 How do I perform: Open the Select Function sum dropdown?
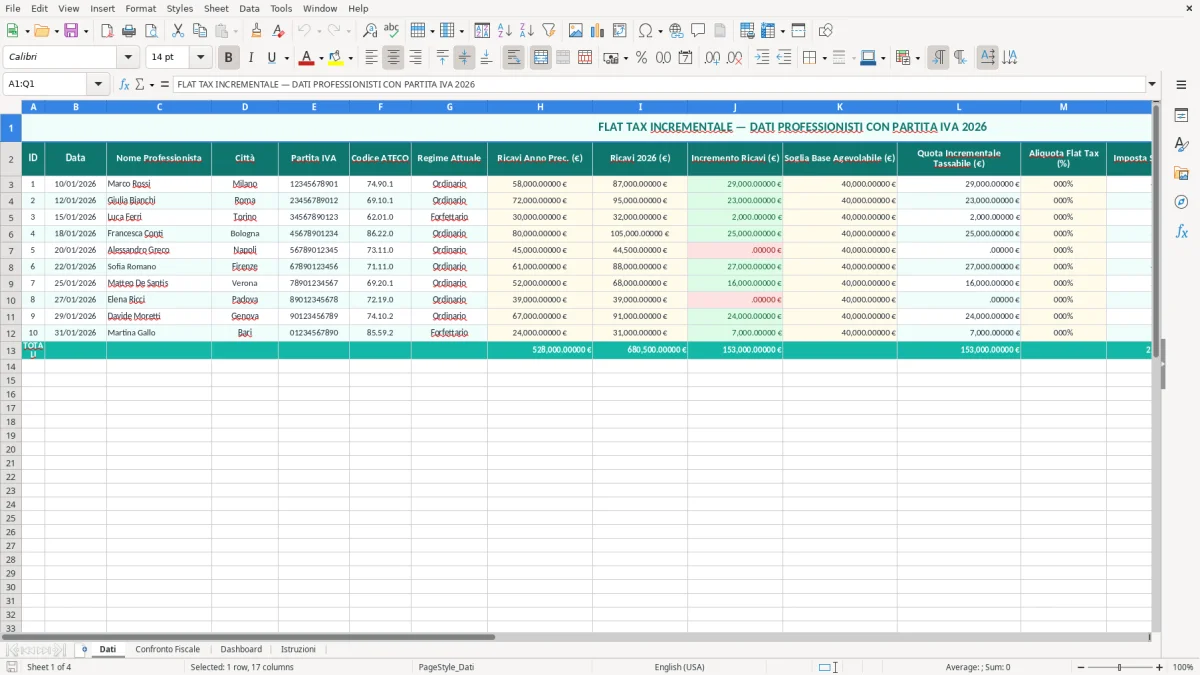(150, 84)
